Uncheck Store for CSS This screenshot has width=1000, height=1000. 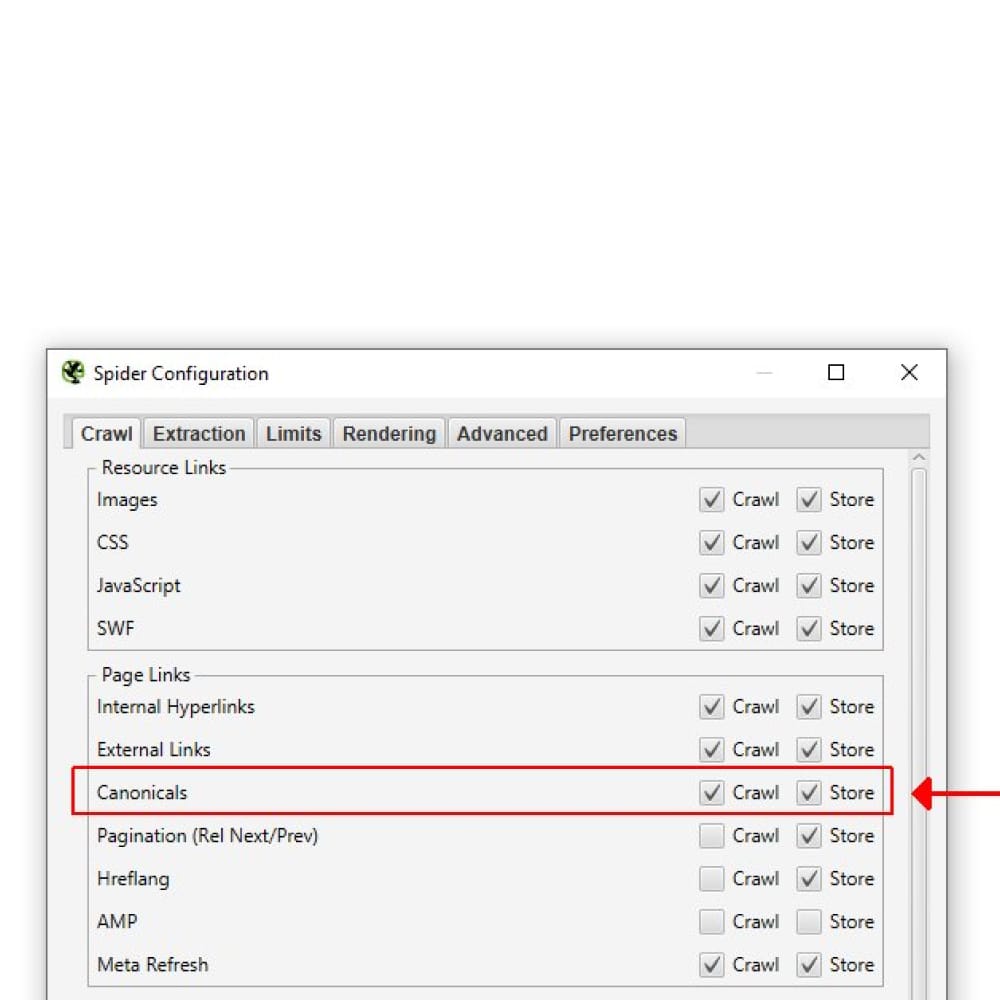coord(808,542)
